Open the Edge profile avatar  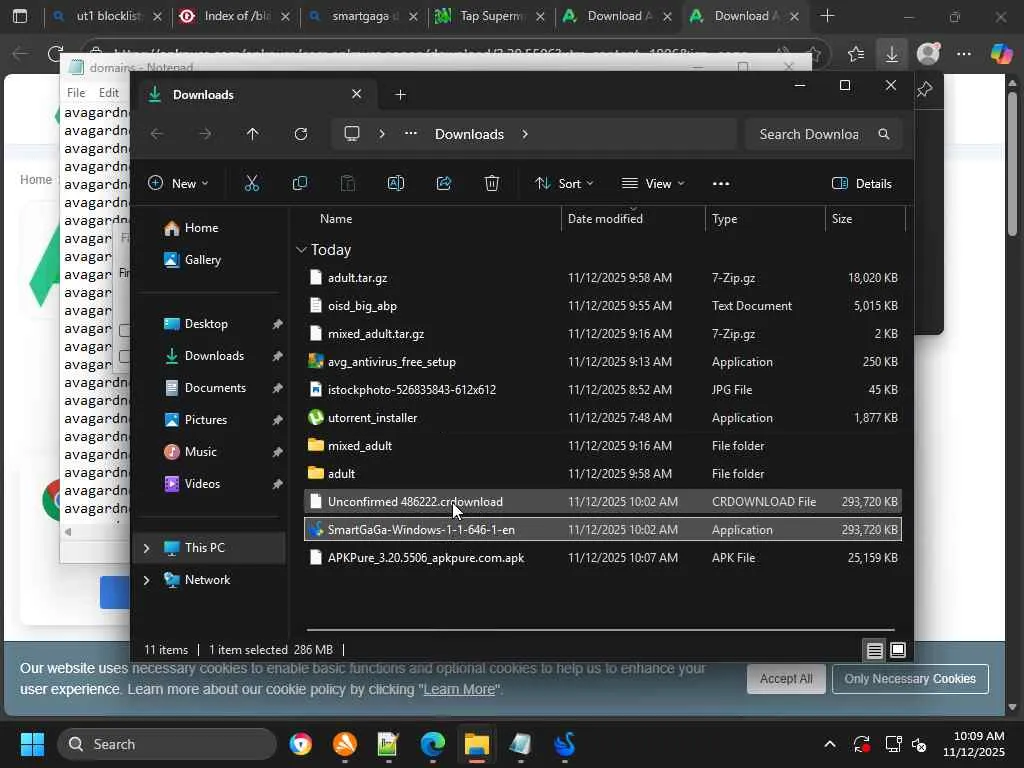928,54
